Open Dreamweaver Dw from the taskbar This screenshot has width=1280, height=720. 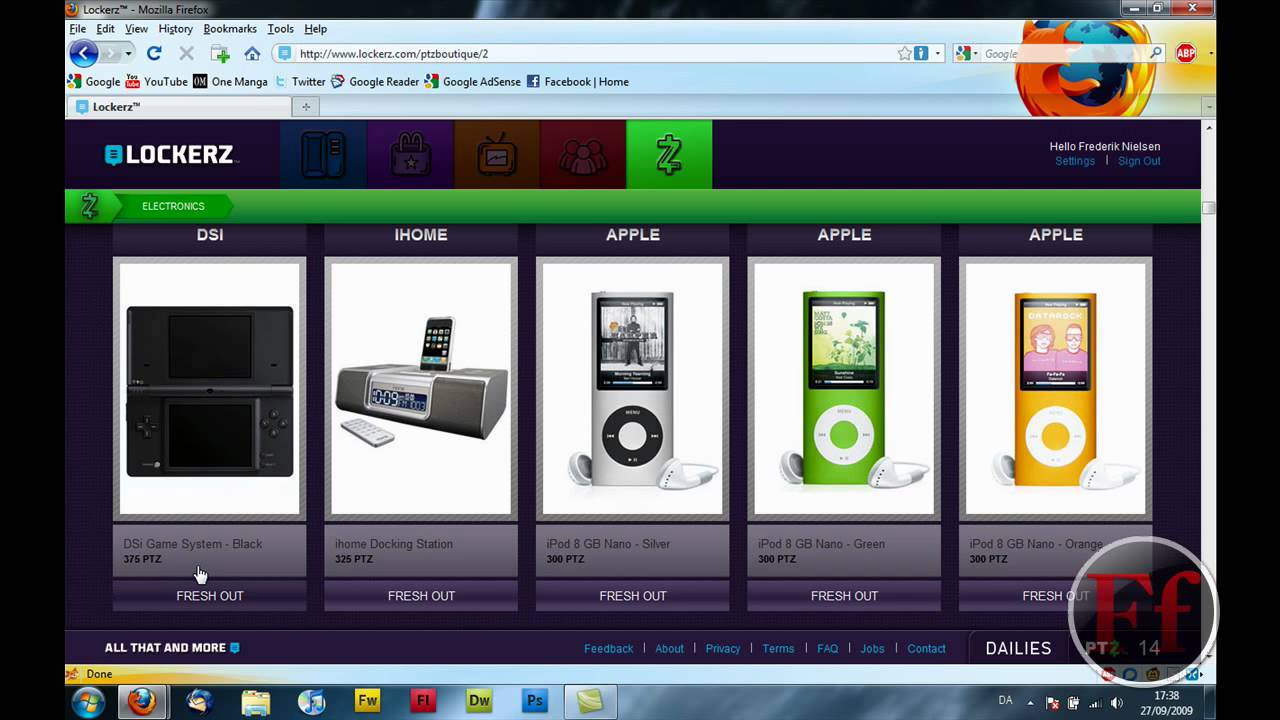click(479, 701)
